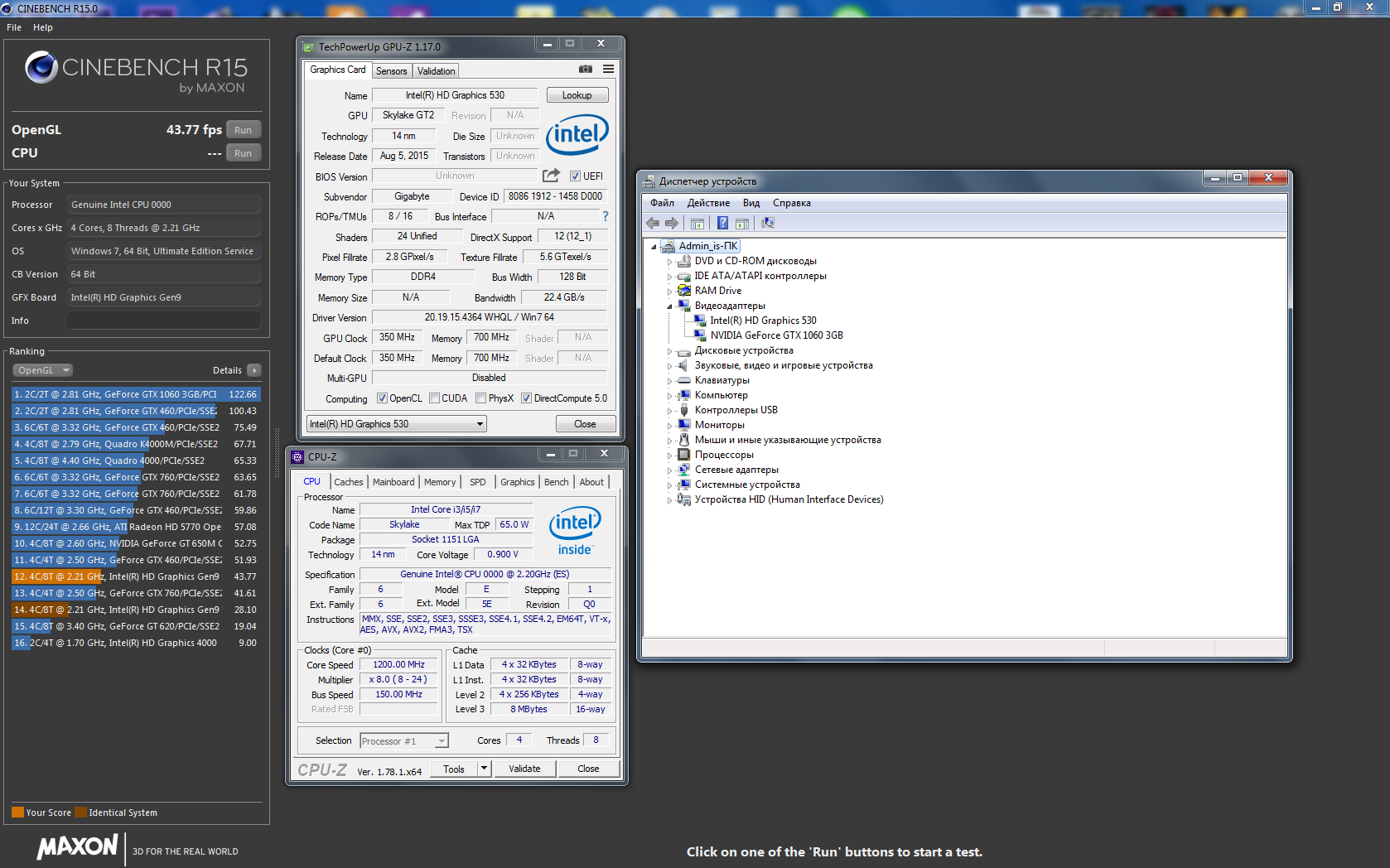Expand the Процессоры tree node
This screenshot has height=868, width=1390.
[669, 456]
